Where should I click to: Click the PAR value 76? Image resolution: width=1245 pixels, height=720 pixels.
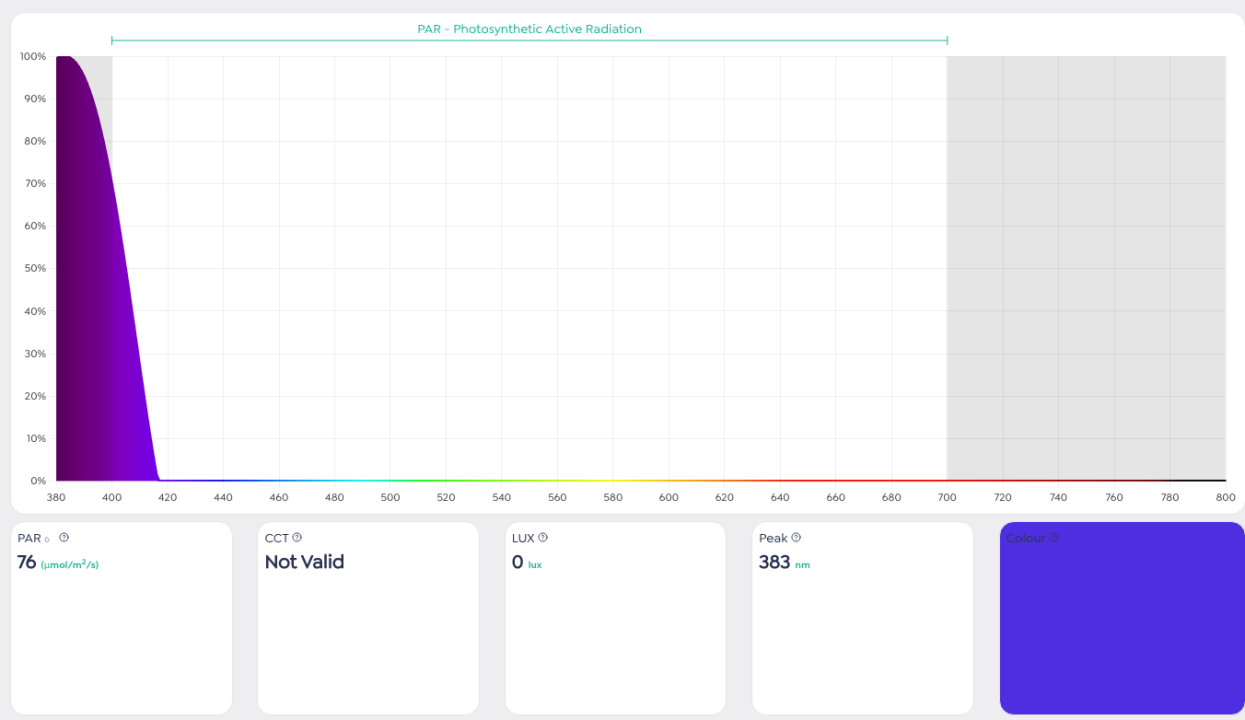(26, 562)
